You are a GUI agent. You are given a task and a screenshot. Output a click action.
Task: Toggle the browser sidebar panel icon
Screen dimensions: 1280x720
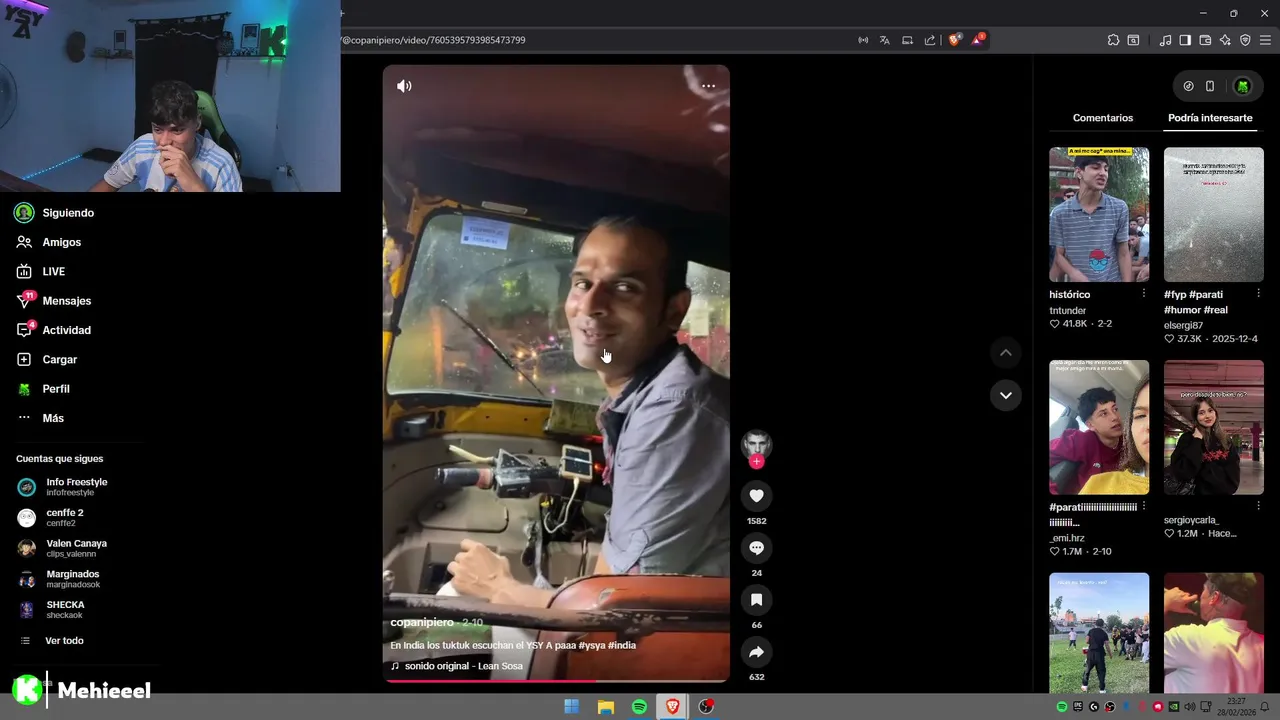point(1185,40)
